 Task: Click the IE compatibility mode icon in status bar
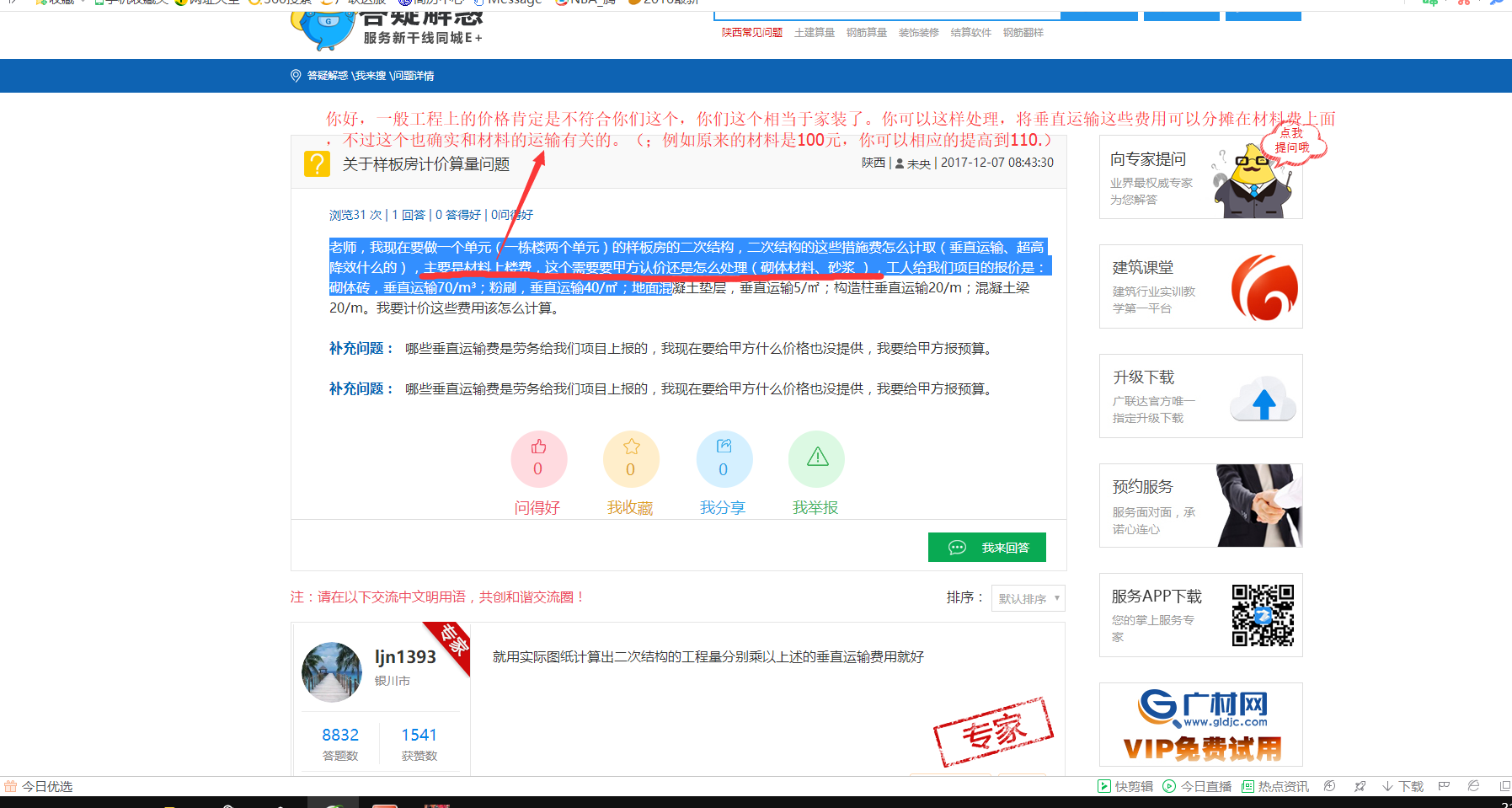(1473, 786)
